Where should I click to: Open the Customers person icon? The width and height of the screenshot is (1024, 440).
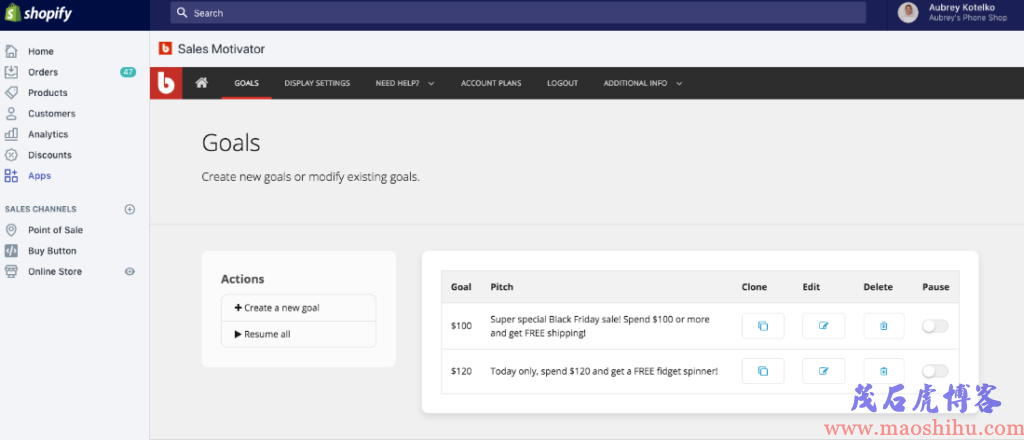pyautogui.click(x=11, y=114)
